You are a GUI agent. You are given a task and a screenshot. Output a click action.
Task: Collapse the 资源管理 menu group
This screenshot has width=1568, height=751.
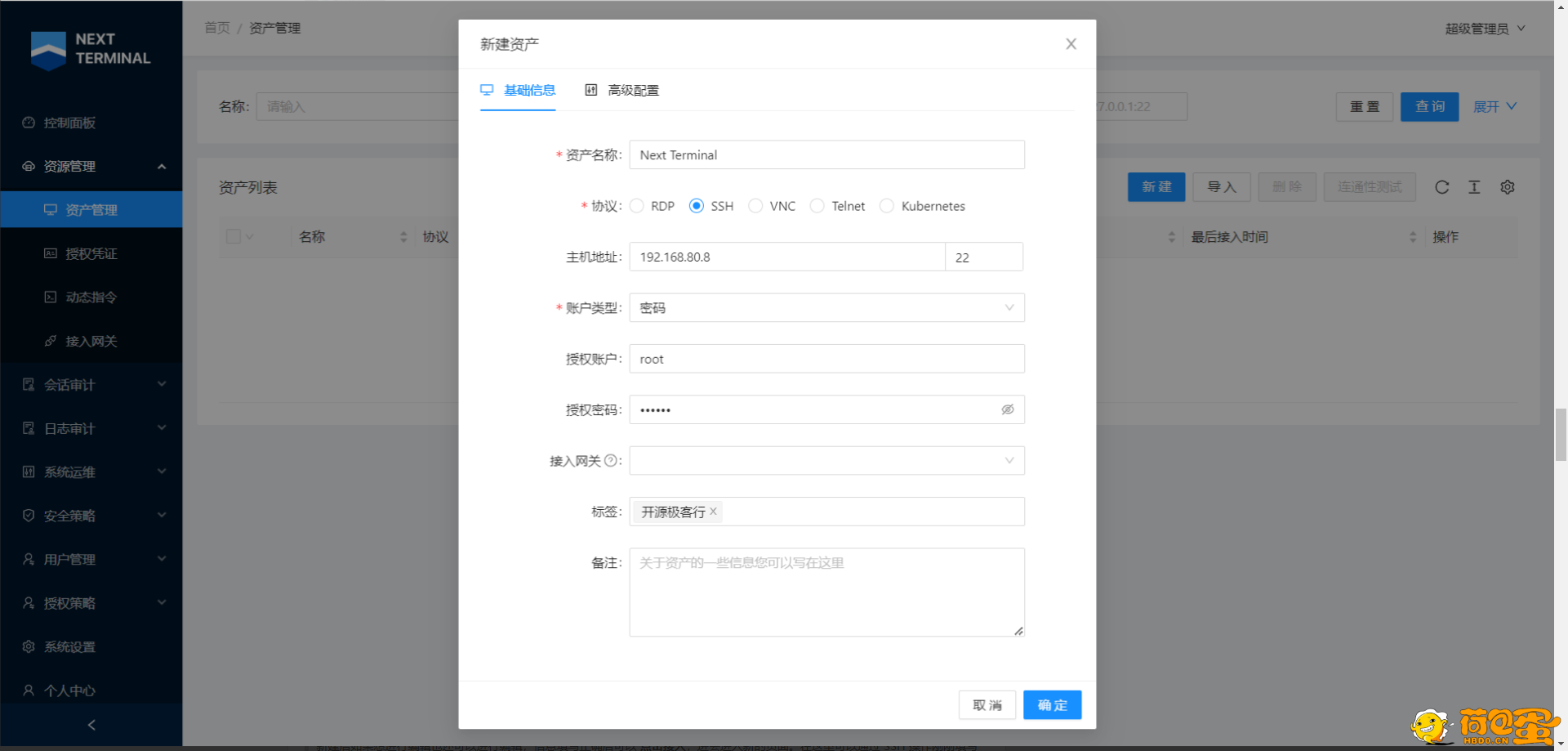coord(162,166)
